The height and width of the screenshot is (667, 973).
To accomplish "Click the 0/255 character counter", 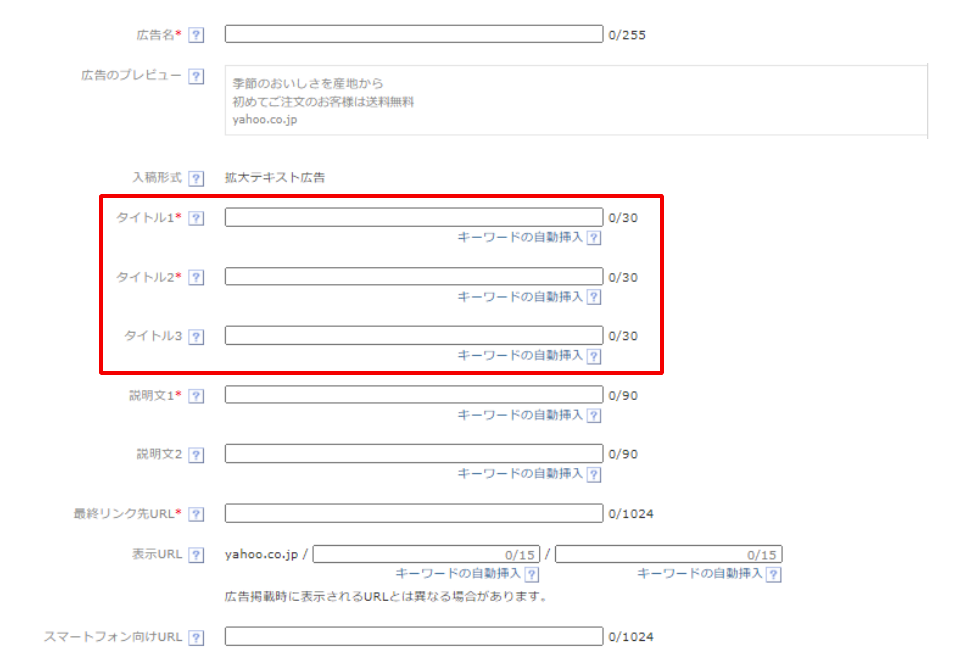I will [627, 35].
